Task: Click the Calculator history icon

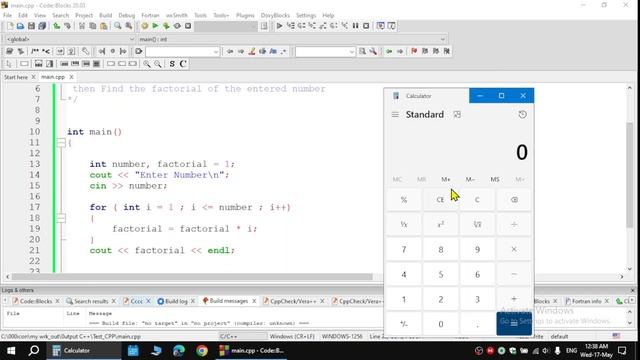Action: point(522,115)
